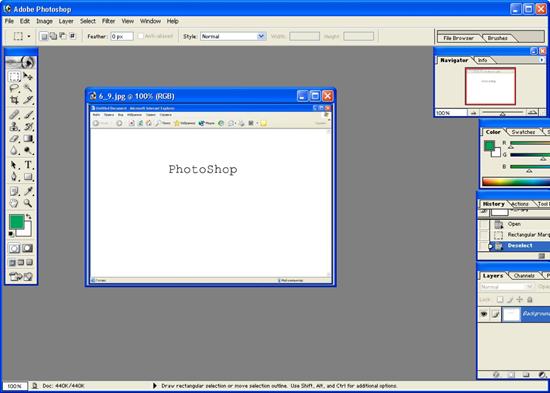Choose Standard Screen Mode in toolbox
The image size is (550, 393).
12,262
